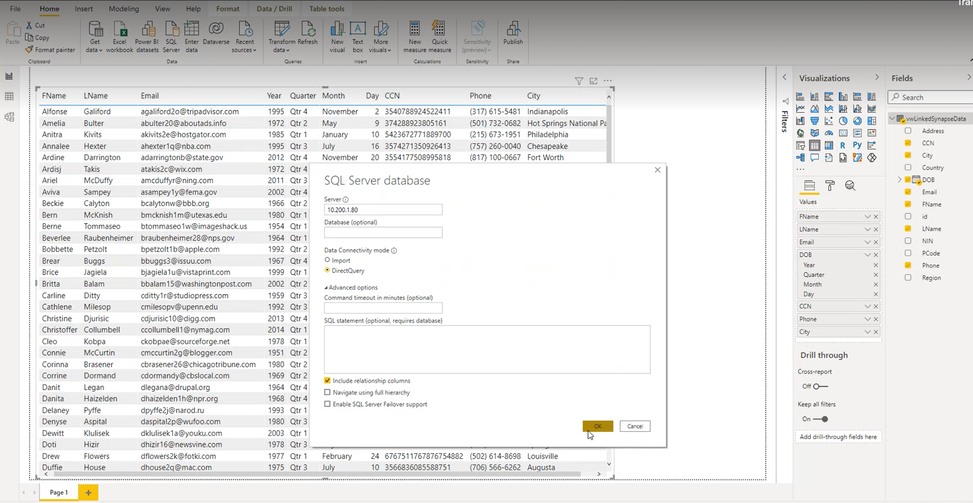The width and height of the screenshot is (973, 503).
Task: Expand the DOB field in Fields list
Action: pyautogui.click(x=899, y=180)
